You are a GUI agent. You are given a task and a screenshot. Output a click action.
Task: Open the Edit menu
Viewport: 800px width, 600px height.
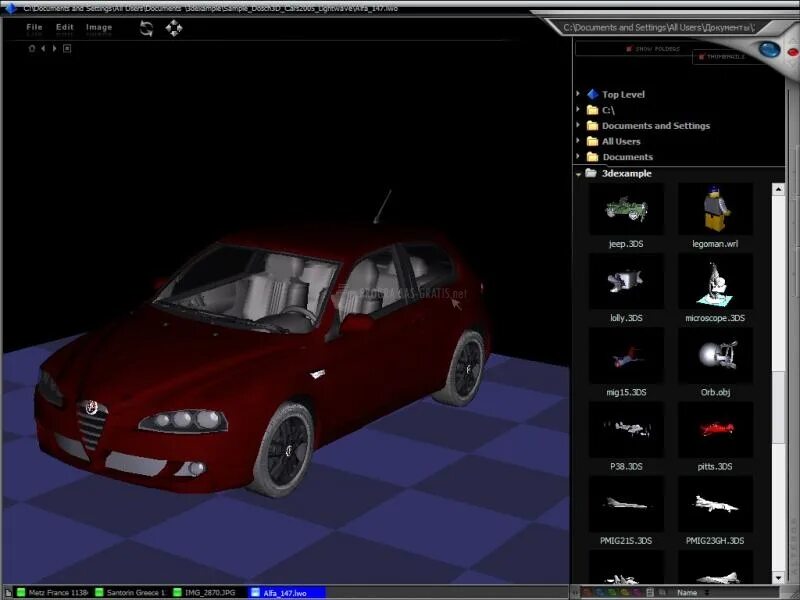[65, 27]
